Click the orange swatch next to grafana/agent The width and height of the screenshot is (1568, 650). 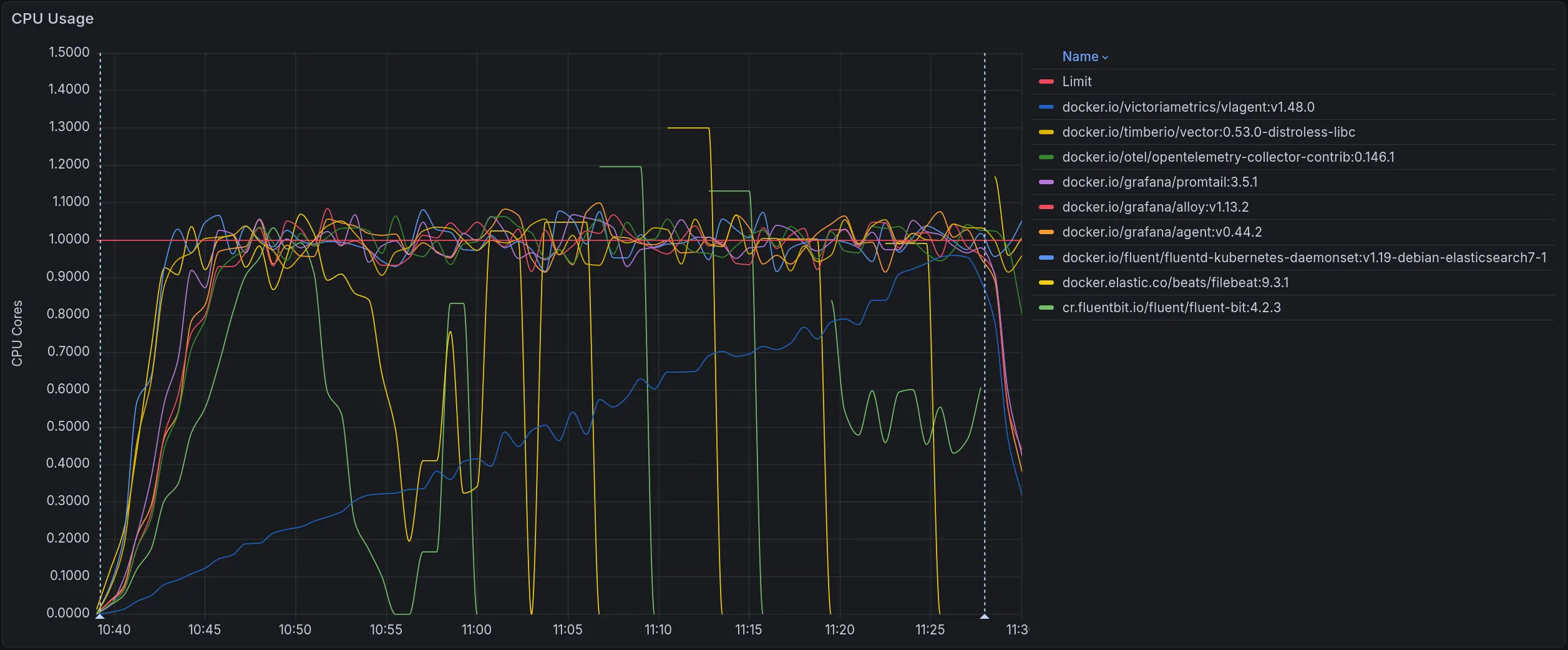pyautogui.click(x=1046, y=232)
